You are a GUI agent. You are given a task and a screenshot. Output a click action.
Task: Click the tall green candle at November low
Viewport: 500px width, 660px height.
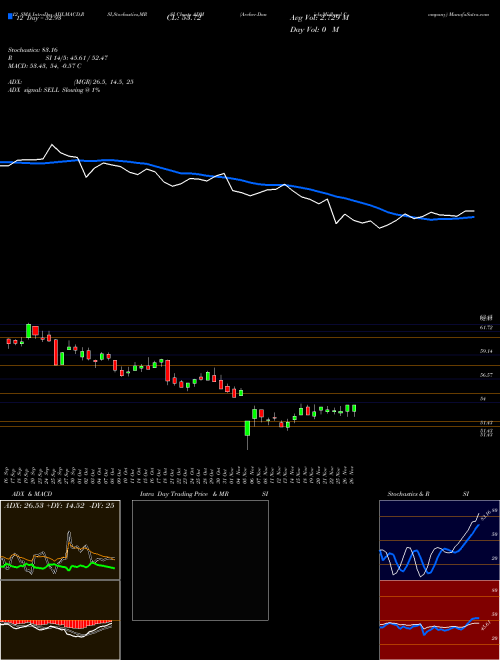247,429
